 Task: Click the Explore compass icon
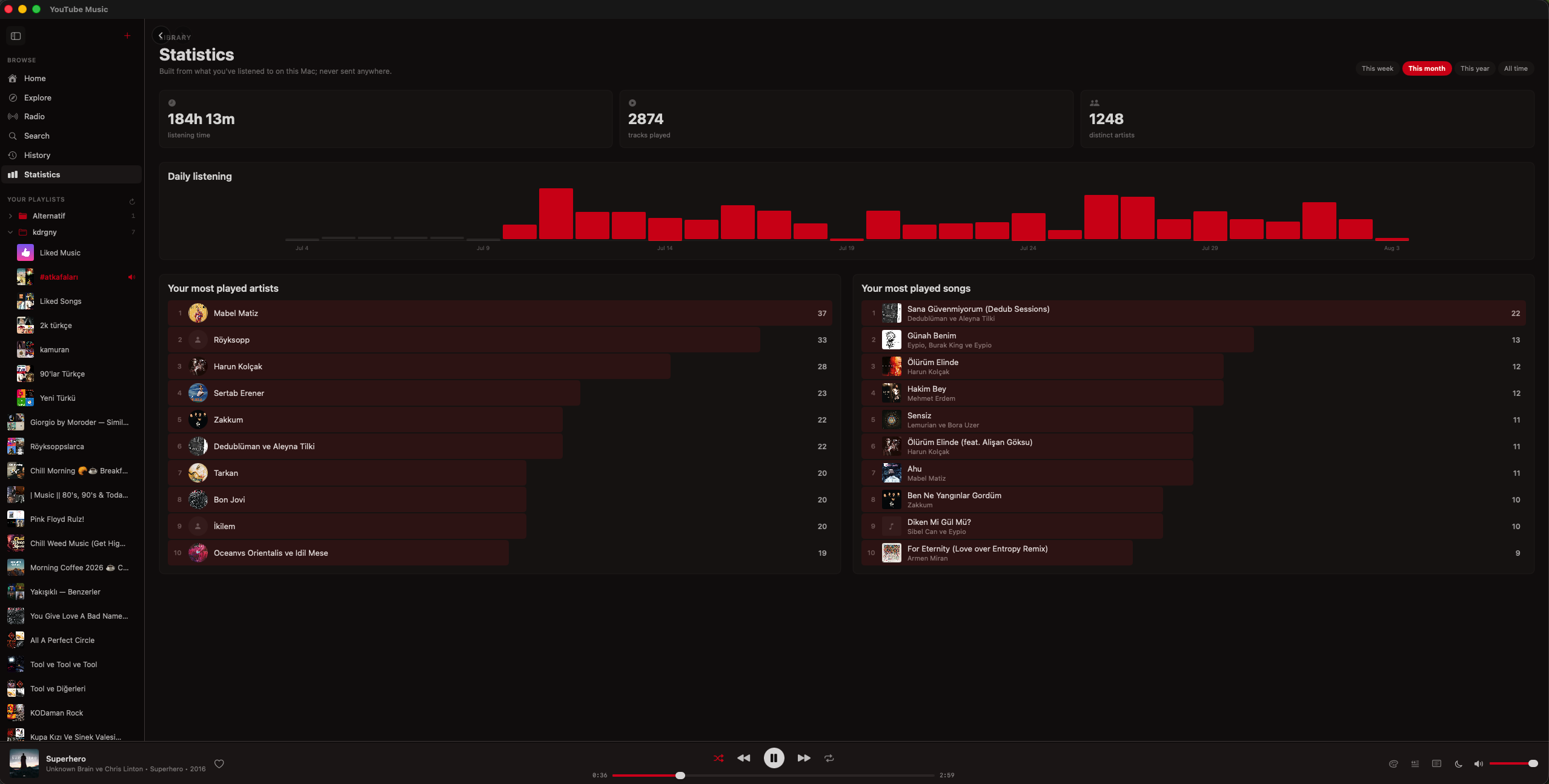(x=13, y=97)
